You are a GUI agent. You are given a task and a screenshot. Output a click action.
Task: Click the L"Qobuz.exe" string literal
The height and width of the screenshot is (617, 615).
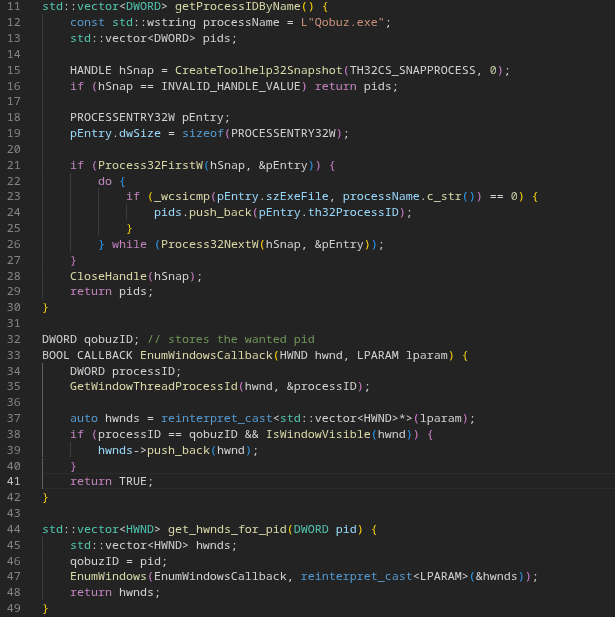342,22
